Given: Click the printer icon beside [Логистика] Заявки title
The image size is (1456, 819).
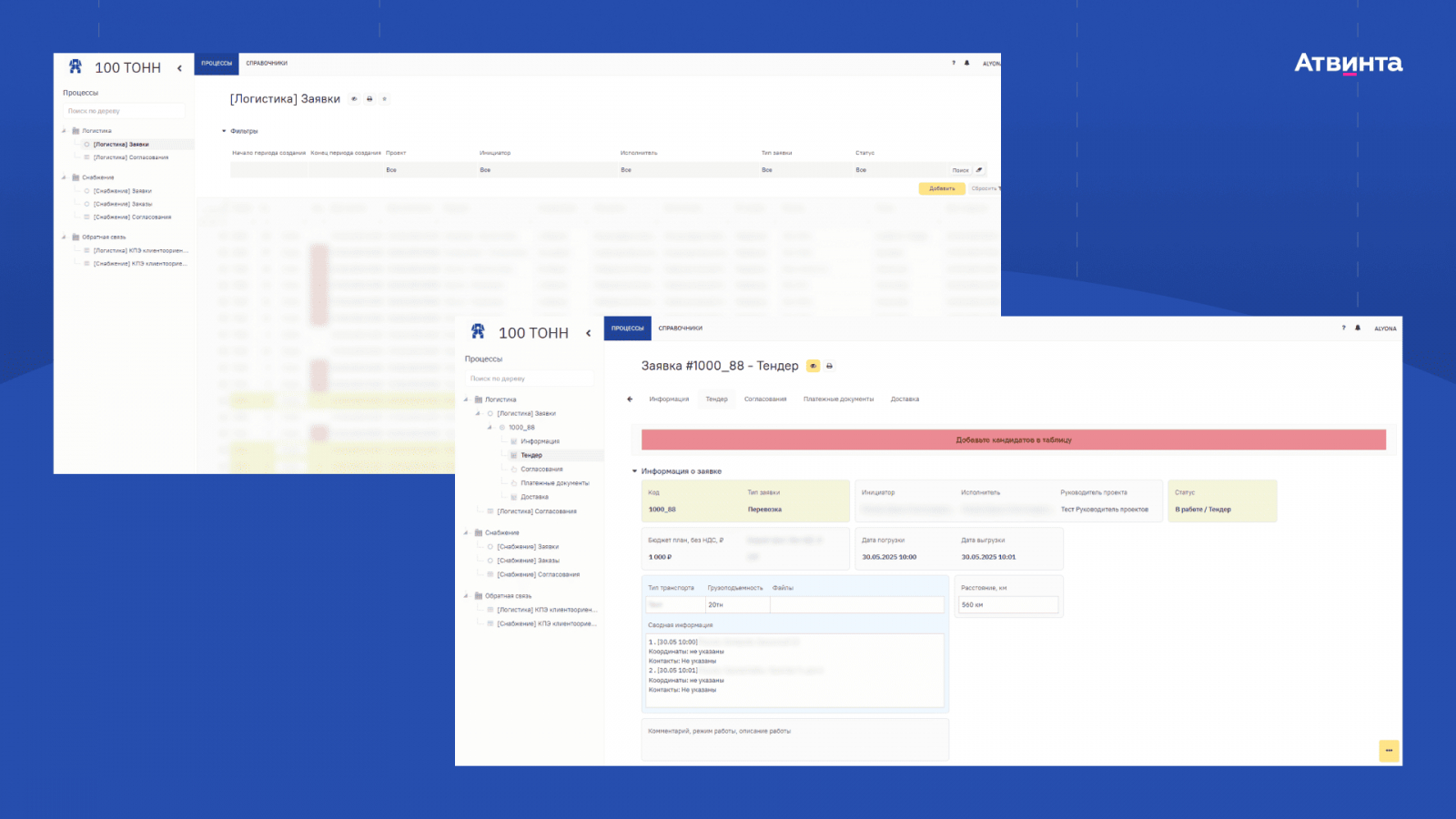Looking at the screenshot, I should (x=369, y=99).
